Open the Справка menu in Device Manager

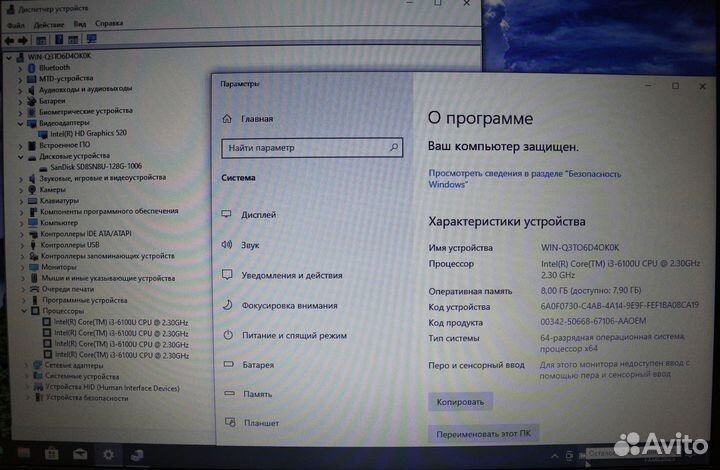(109, 23)
